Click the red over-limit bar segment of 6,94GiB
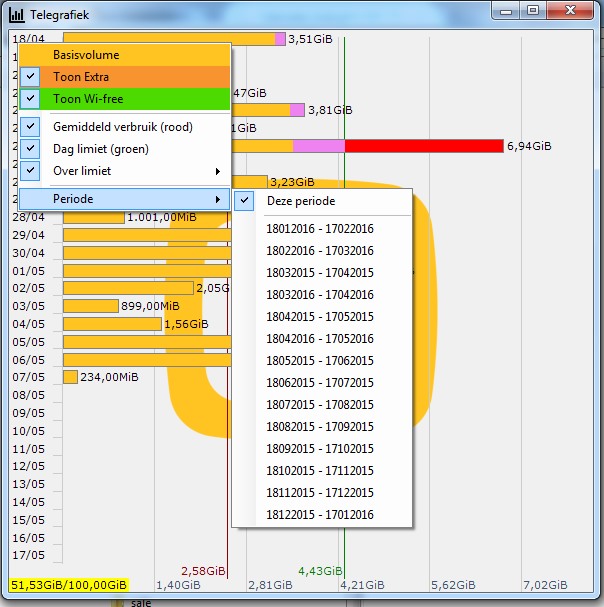Viewport: 604px width, 607px height. (x=424, y=146)
